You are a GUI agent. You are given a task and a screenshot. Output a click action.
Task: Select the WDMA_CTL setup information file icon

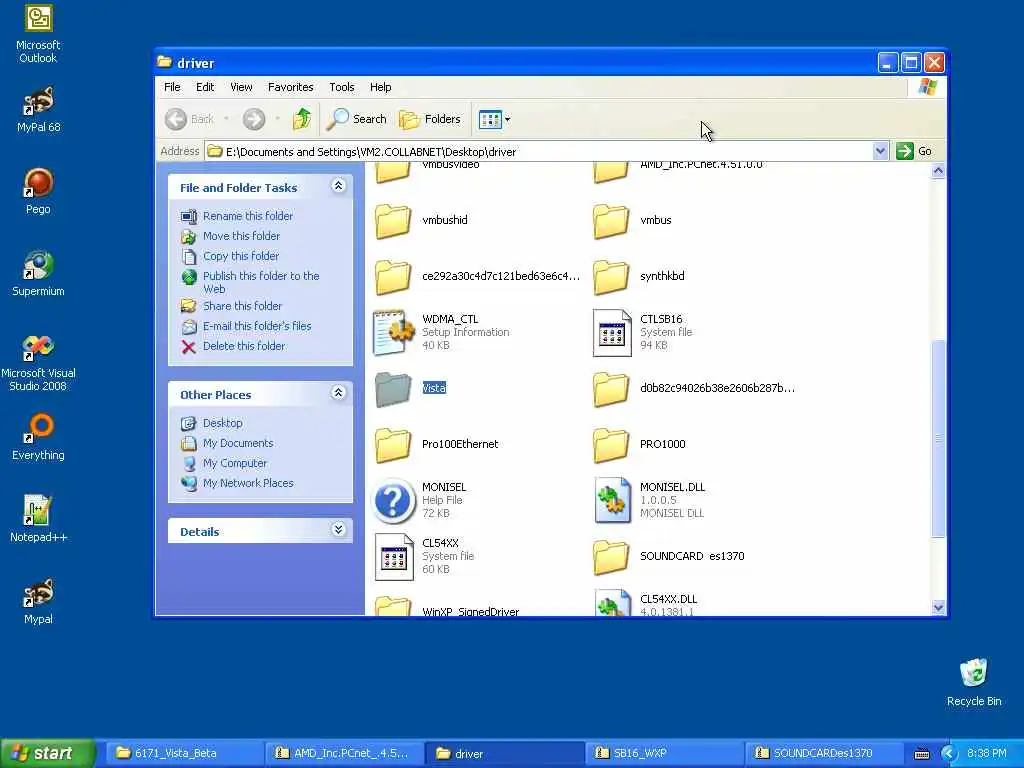pyautogui.click(x=393, y=332)
